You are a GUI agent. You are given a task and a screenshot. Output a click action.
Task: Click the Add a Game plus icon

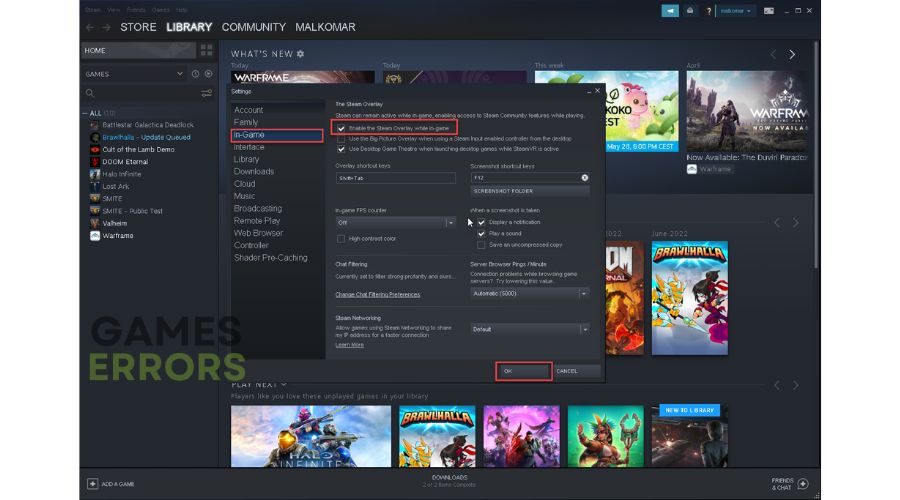click(x=92, y=484)
